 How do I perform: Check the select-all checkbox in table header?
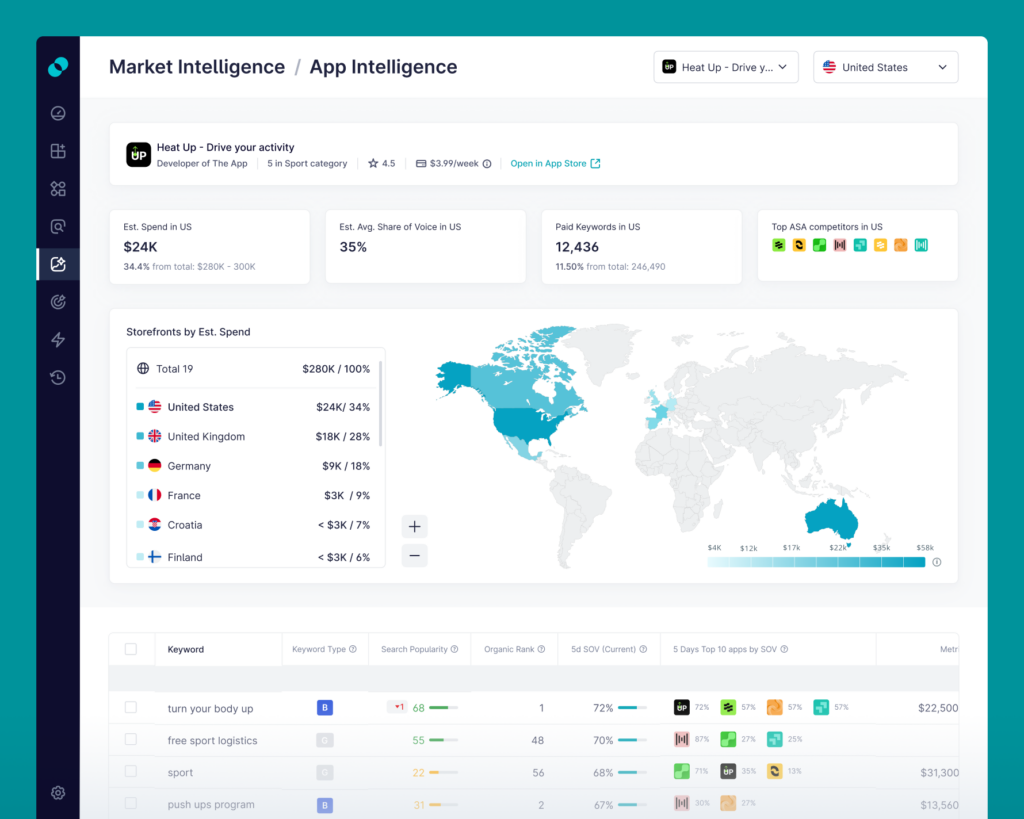(x=131, y=649)
